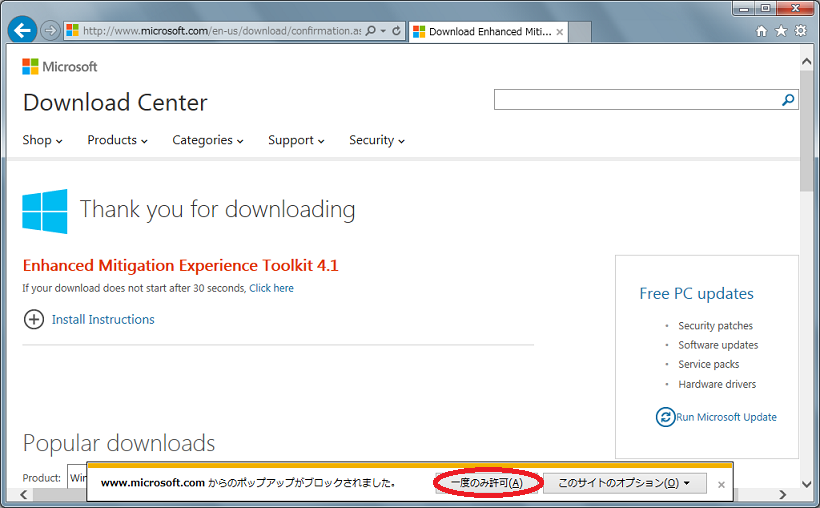Open the Products dropdown menu

point(117,140)
